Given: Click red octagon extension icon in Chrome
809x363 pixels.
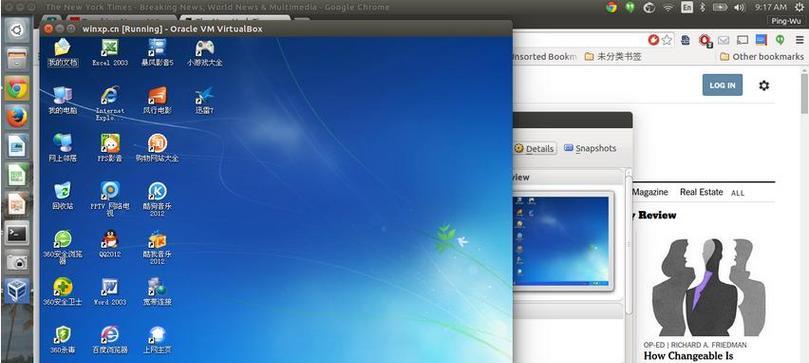Looking at the screenshot, I should (x=705, y=40).
